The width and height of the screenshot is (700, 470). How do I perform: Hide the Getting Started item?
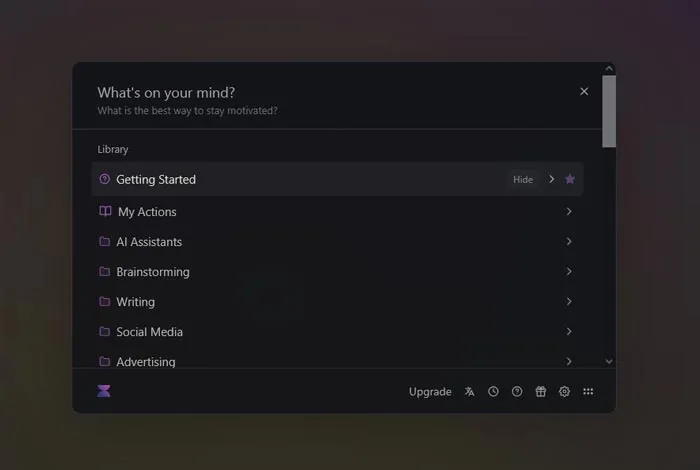tap(523, 180)
